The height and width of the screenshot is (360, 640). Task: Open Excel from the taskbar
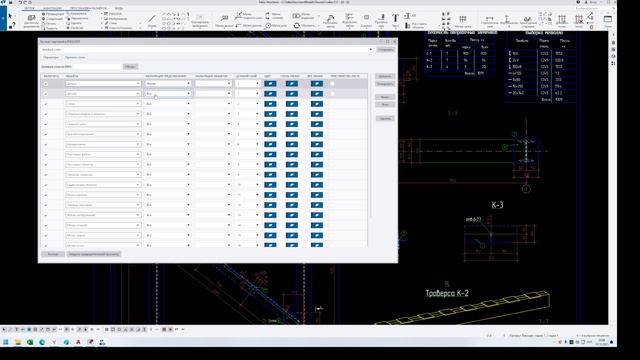(x=30, y=342)
